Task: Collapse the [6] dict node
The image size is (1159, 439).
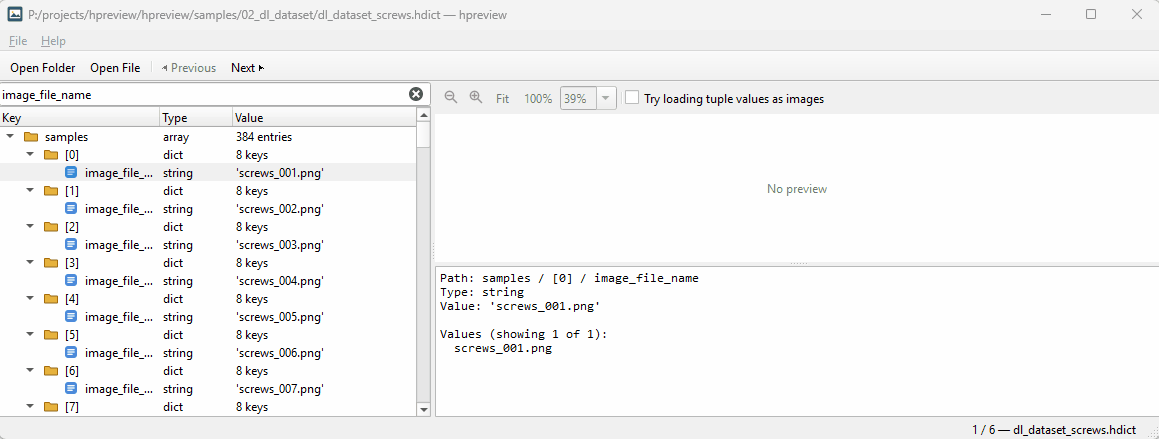Action: [x=30, y=370]
